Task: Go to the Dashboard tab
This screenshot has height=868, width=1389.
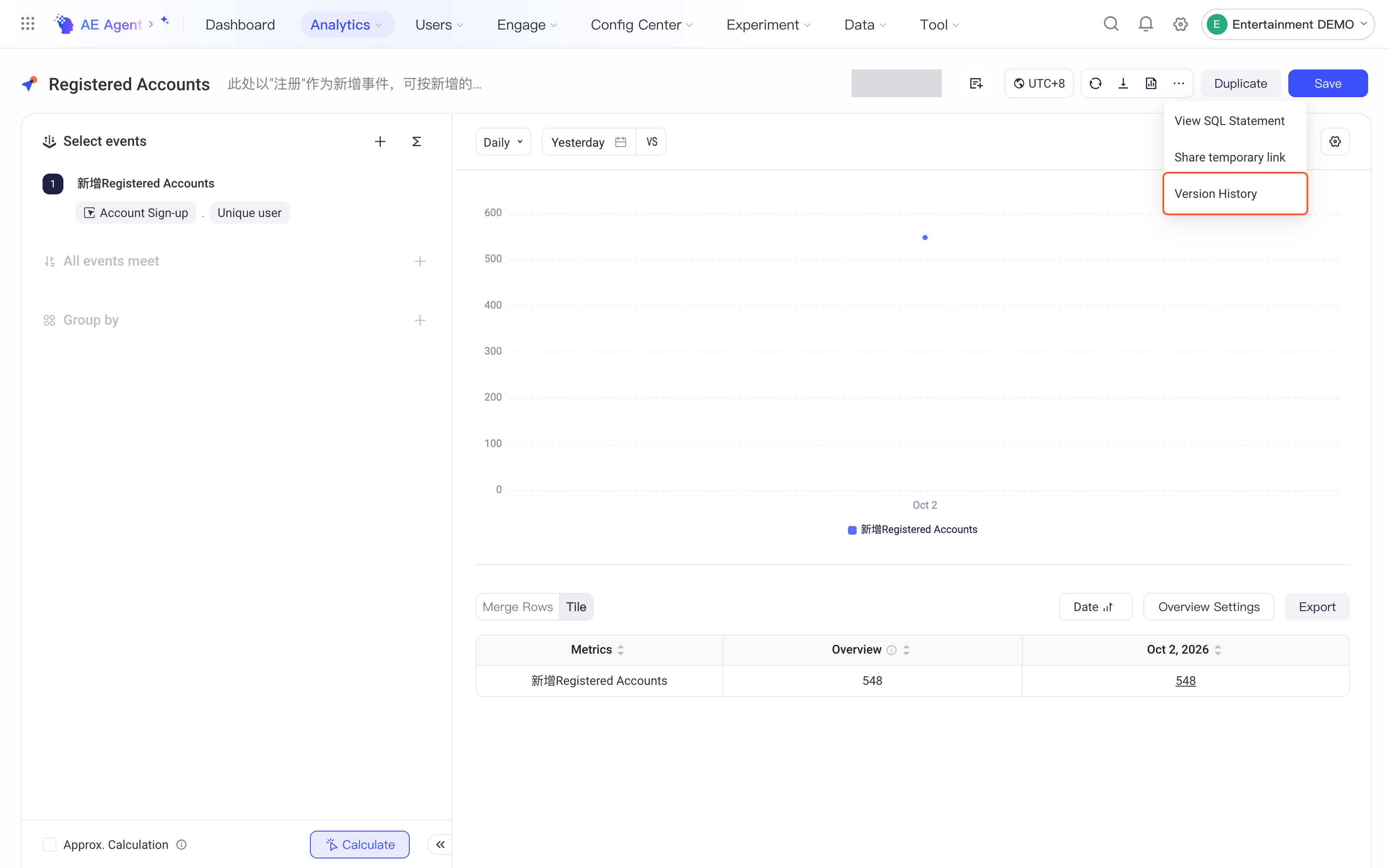Action: click(x=240, y=24)
